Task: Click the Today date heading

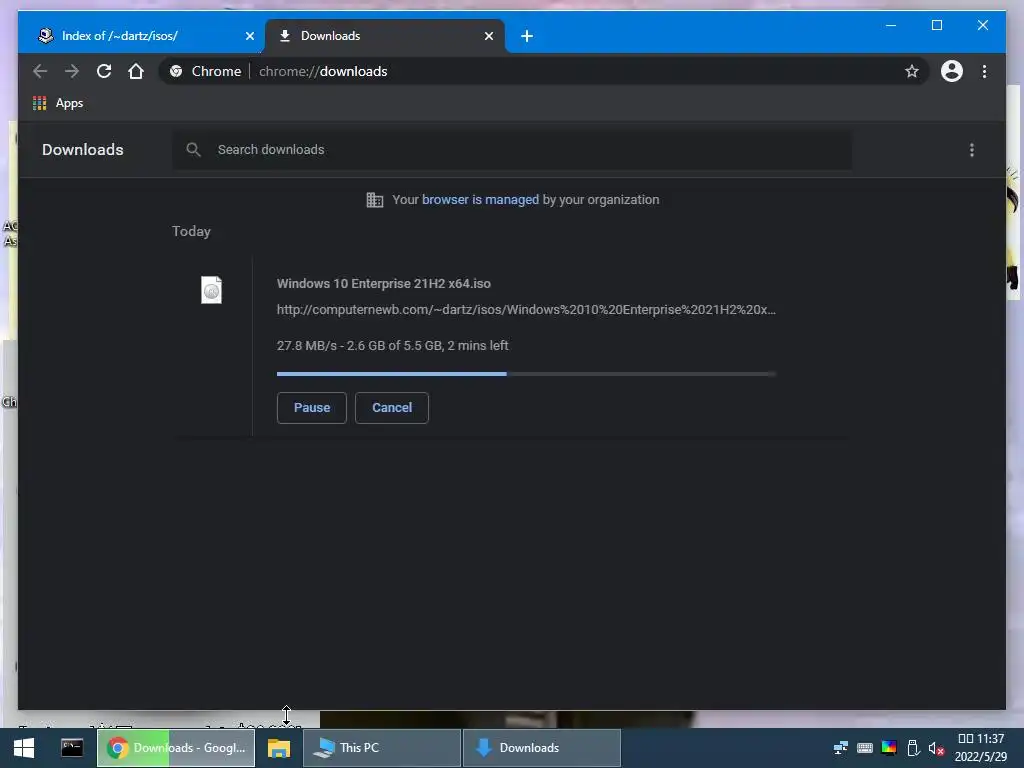Action: point(191,231)
